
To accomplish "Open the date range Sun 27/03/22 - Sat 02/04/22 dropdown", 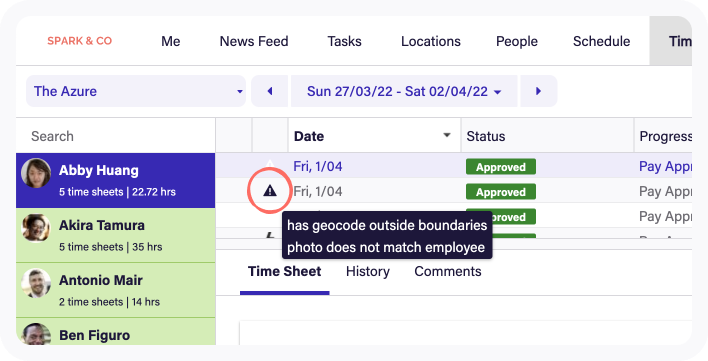I will pyautogui.click(x=404, y=91).
